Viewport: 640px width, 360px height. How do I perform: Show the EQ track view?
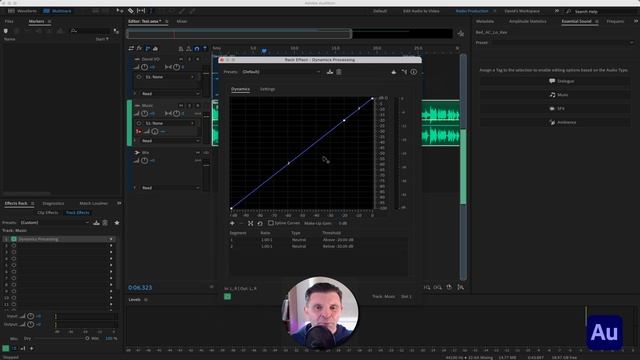point(156,48)
